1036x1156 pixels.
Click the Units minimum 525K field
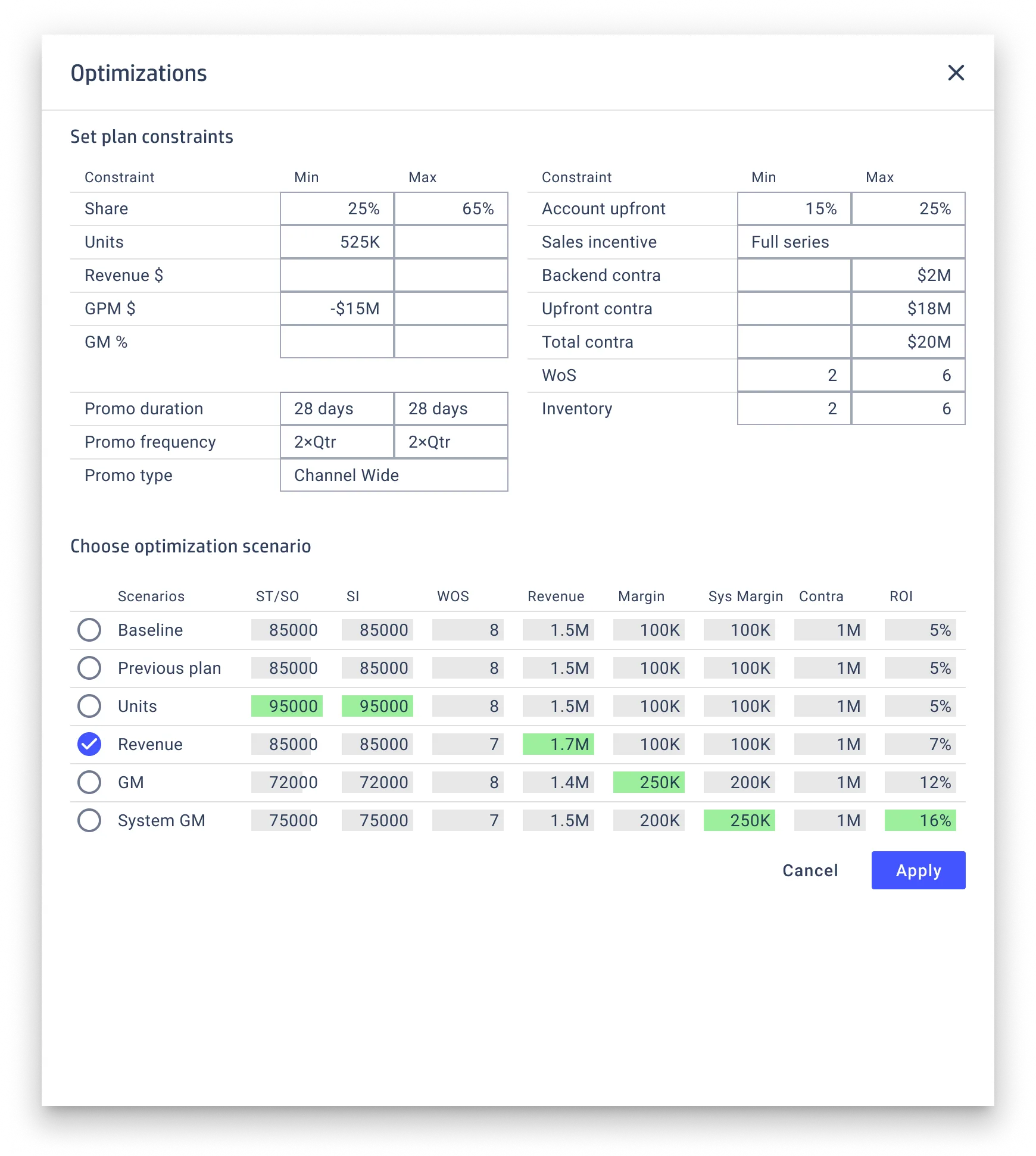(336, 242)
